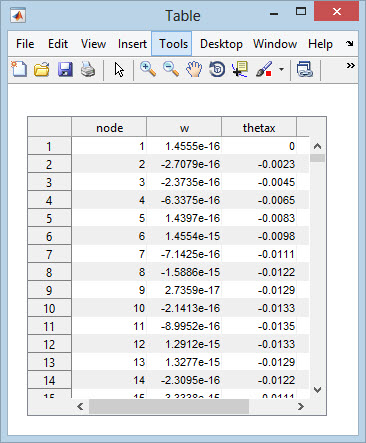Click the New Figure icon
This screenshot has width=366, height=443.
(19, 69)
